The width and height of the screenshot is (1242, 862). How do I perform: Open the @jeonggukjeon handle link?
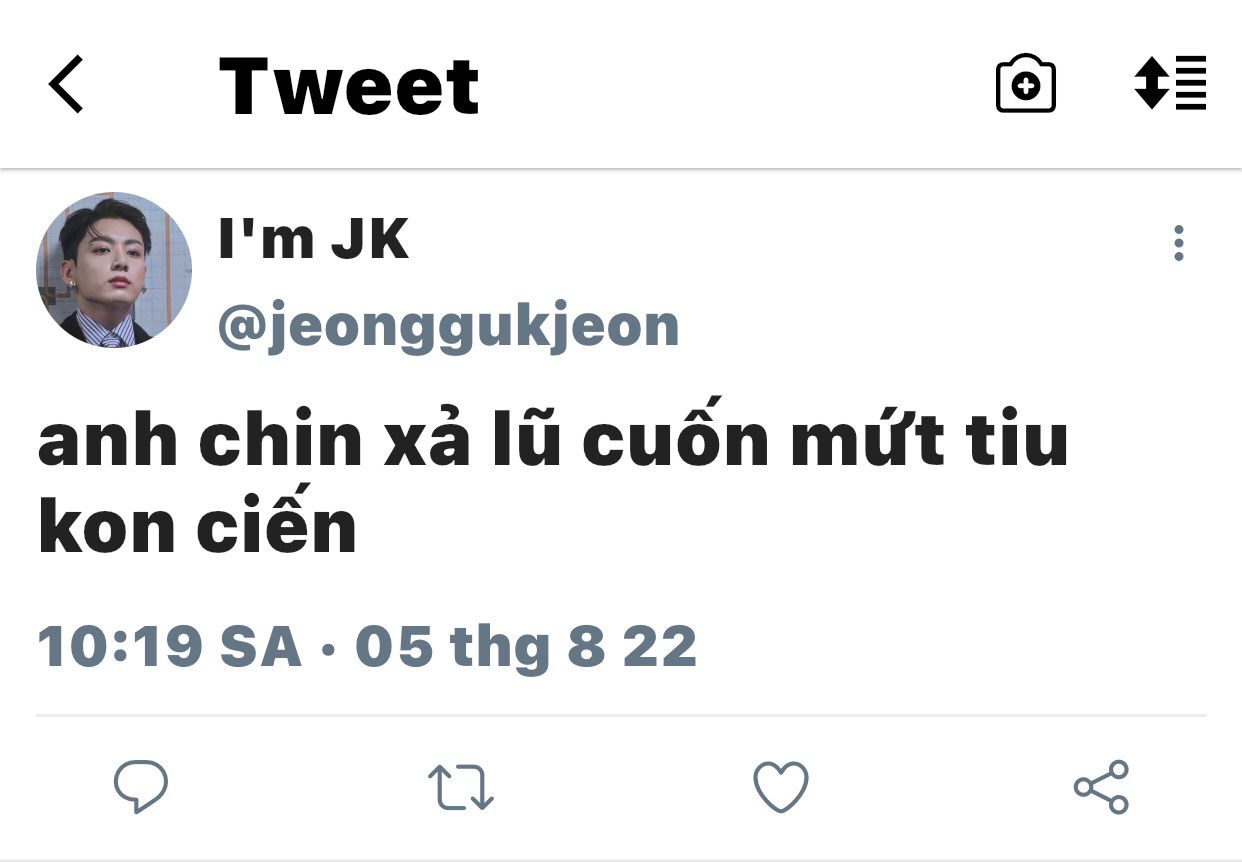point(448,325)
